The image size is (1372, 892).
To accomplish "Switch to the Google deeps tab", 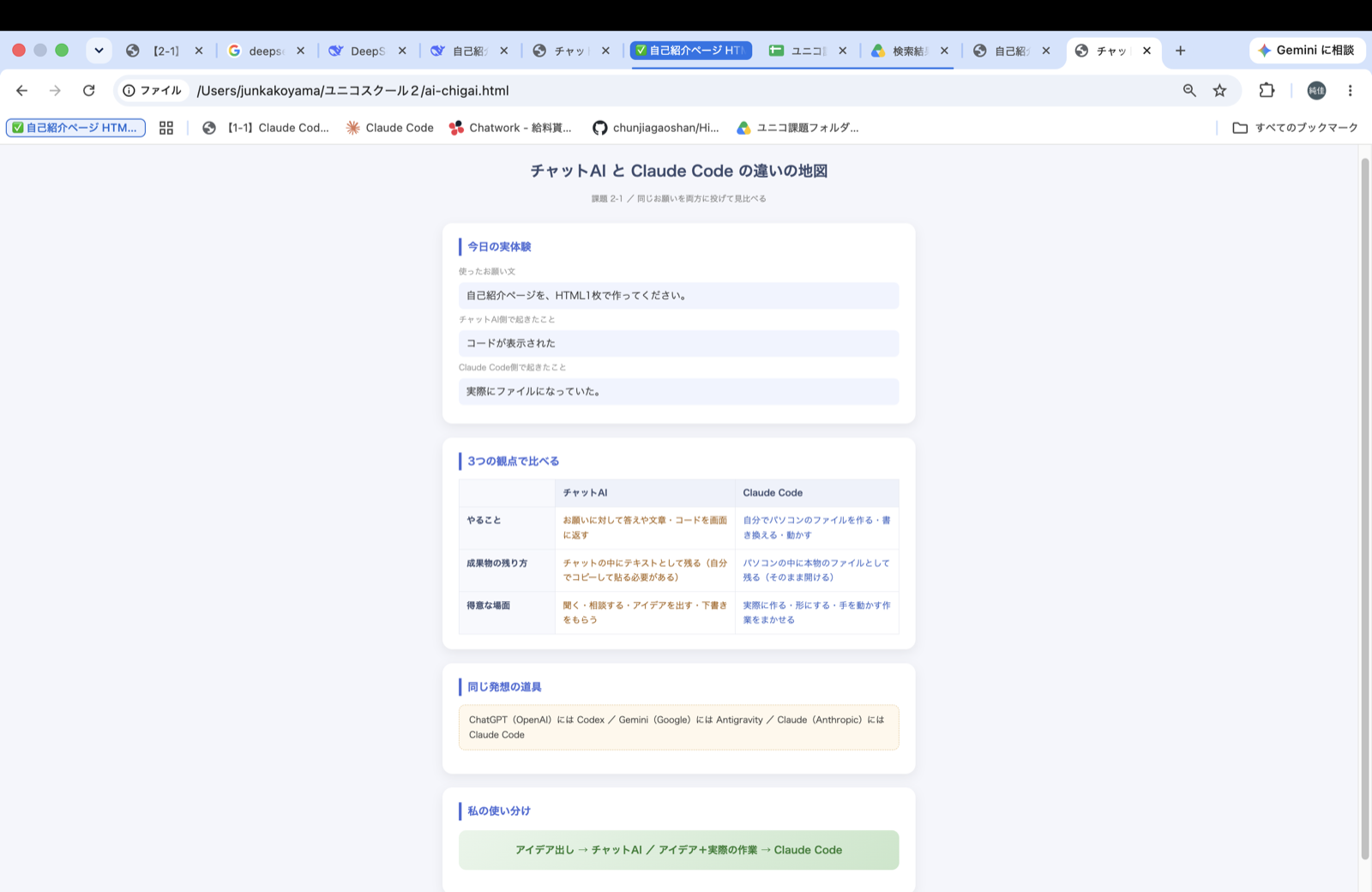I will pyautogui.click(x=256, y=51).
